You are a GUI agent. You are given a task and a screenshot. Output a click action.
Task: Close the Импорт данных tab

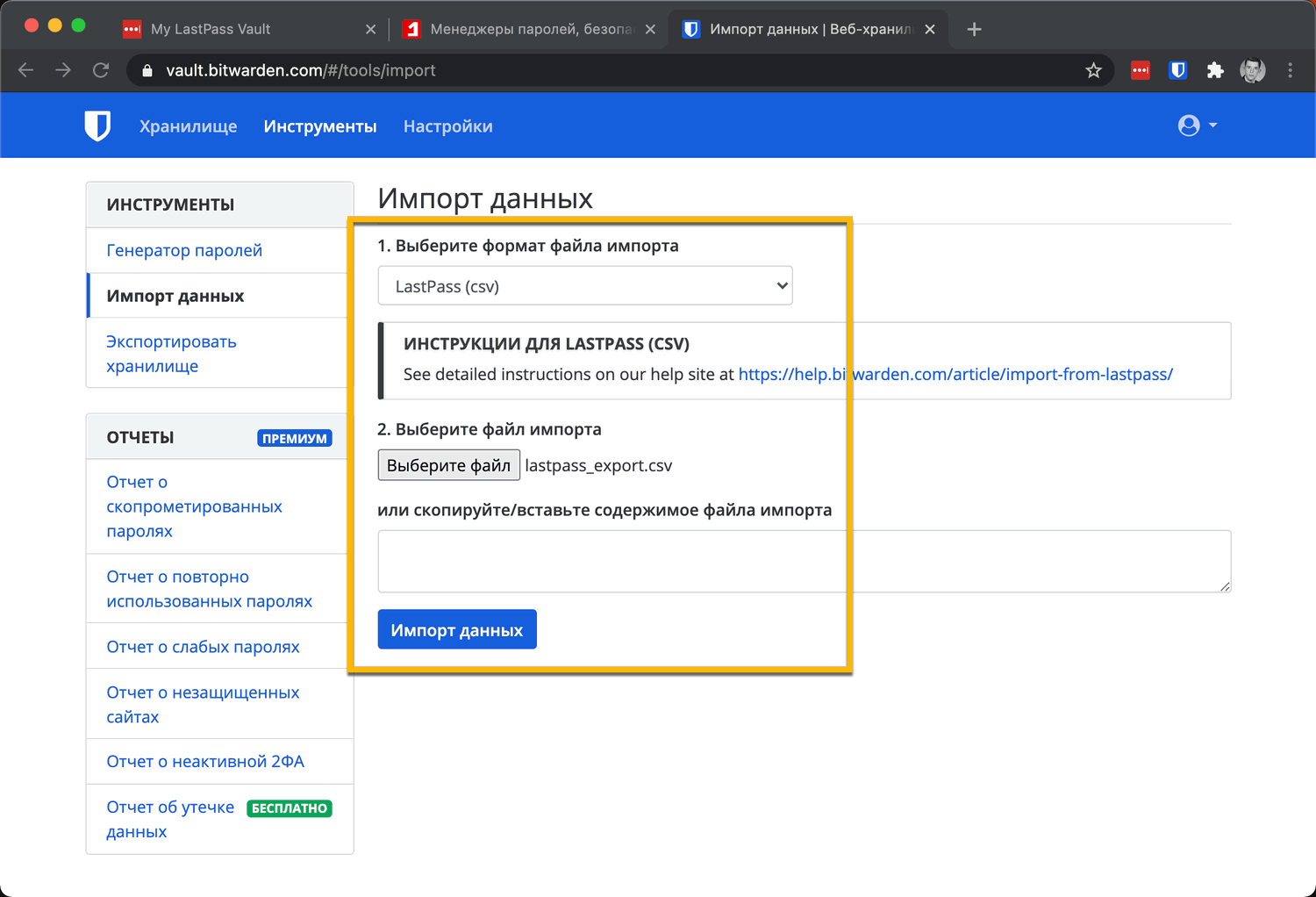(930, 29)
